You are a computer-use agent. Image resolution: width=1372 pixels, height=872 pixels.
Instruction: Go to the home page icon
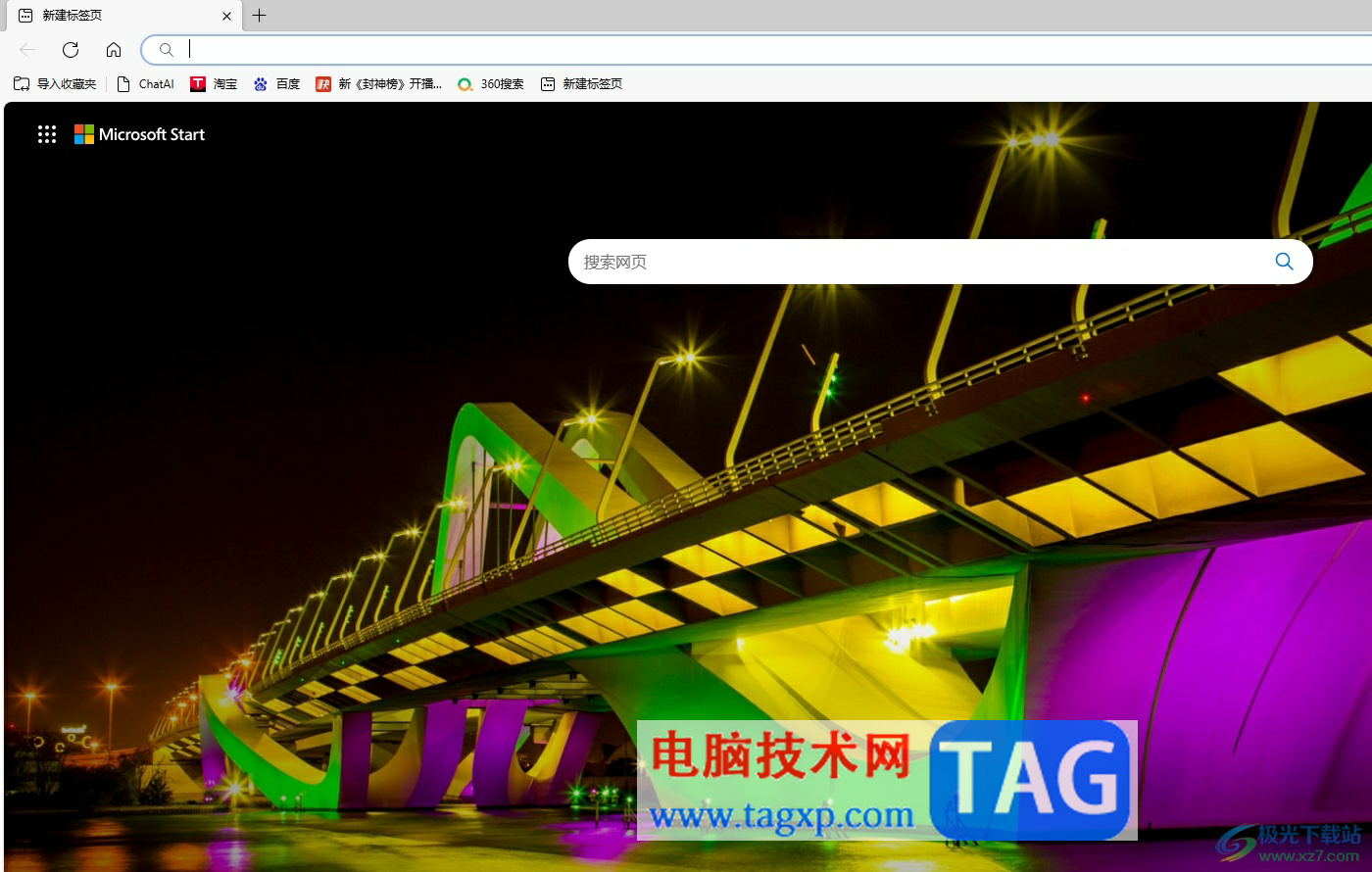click(x=114, y=50)
